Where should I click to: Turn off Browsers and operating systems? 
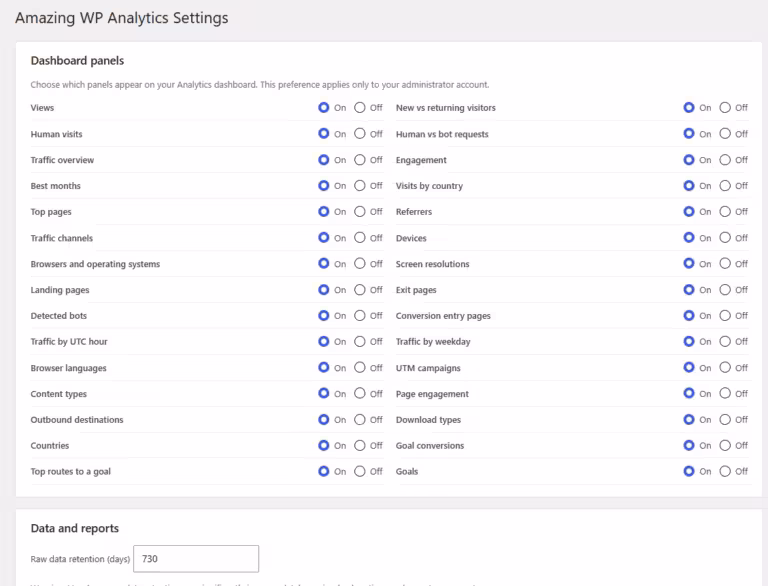(x=360, y=263)
